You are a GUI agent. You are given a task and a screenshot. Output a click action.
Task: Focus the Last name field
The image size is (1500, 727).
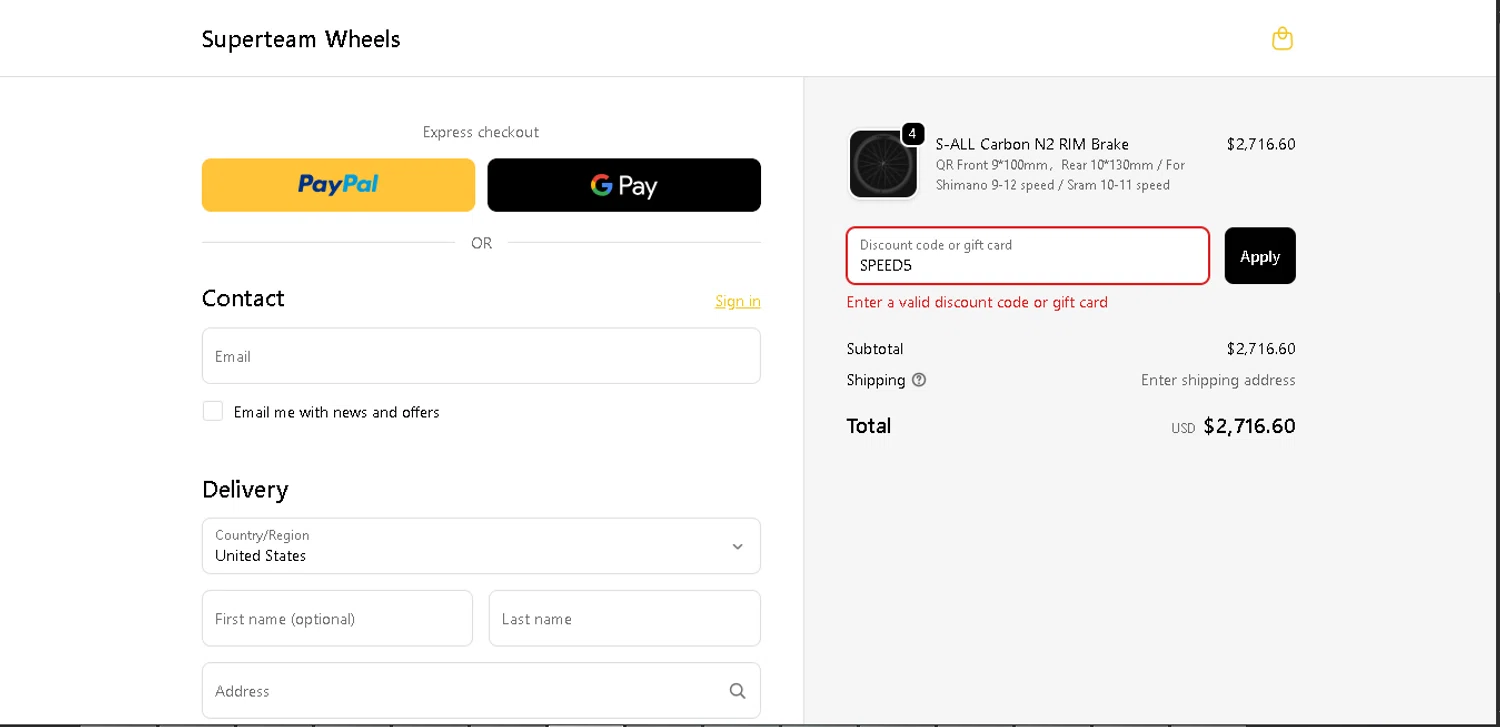click(x=625, y=618)
